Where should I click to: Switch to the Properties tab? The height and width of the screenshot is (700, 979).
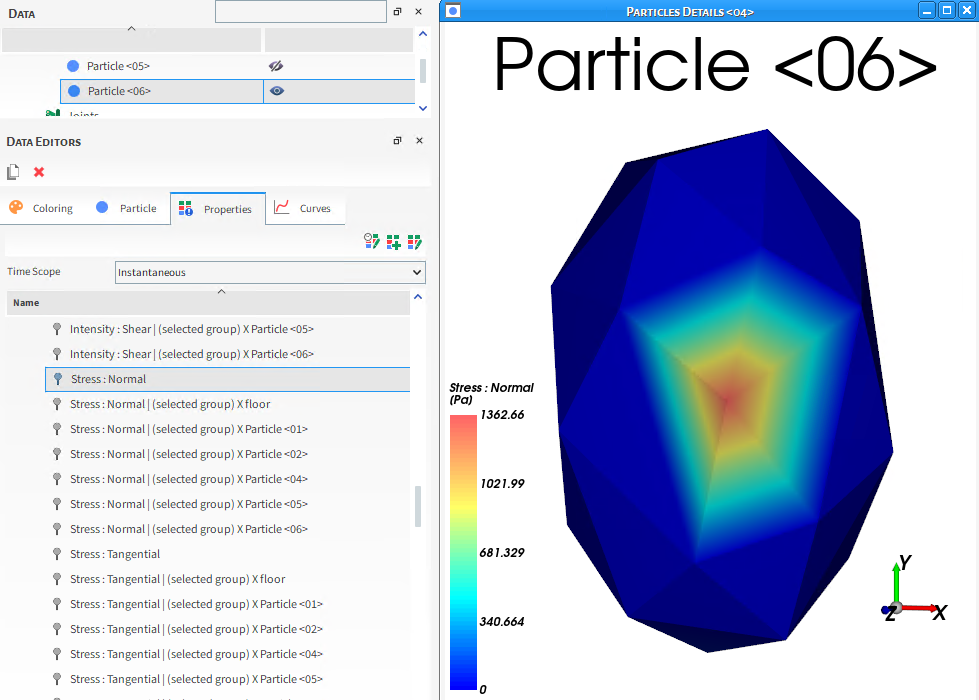click(x=217, y=208)
